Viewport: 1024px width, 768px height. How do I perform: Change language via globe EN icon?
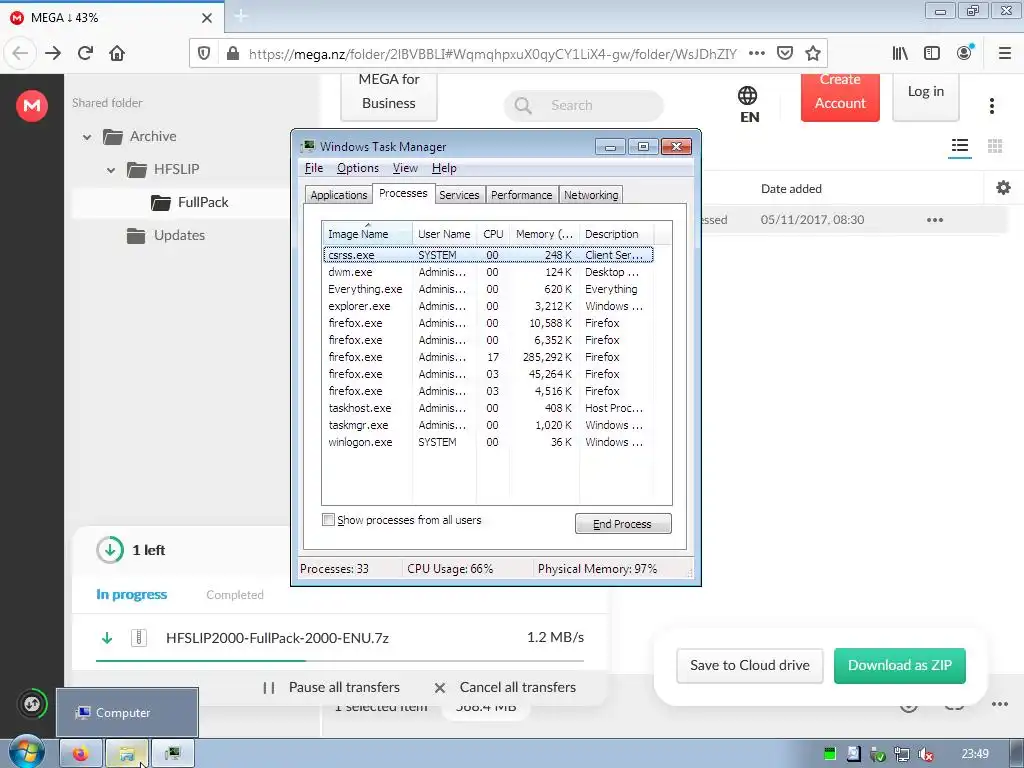coord(748,104)
